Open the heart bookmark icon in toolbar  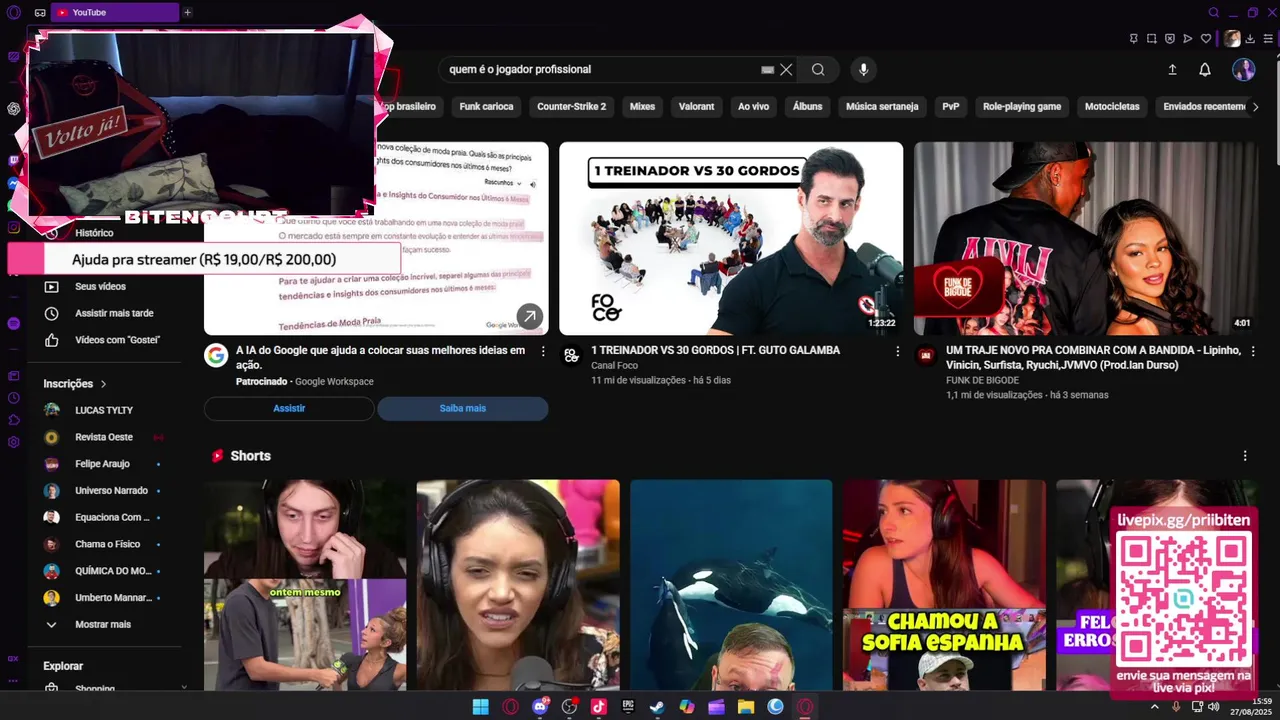1206,39
